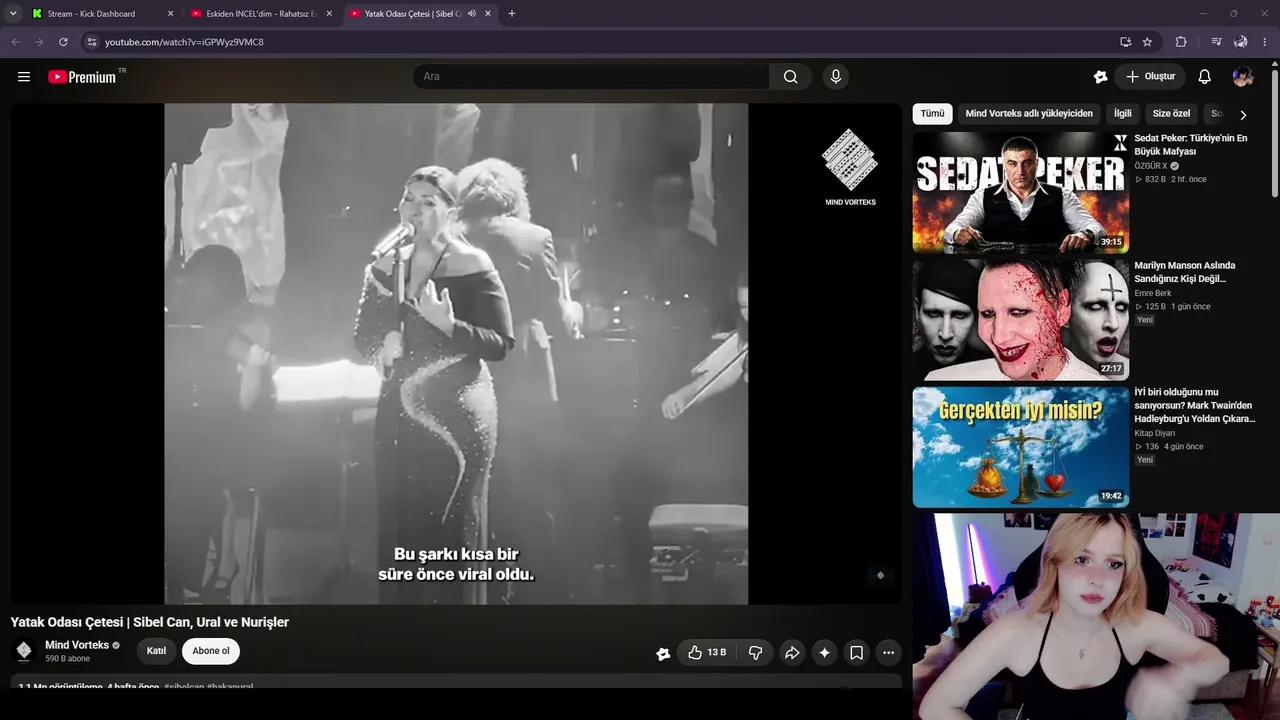
Task: Share the video using the arrow icon
Action: pos(792,653)
